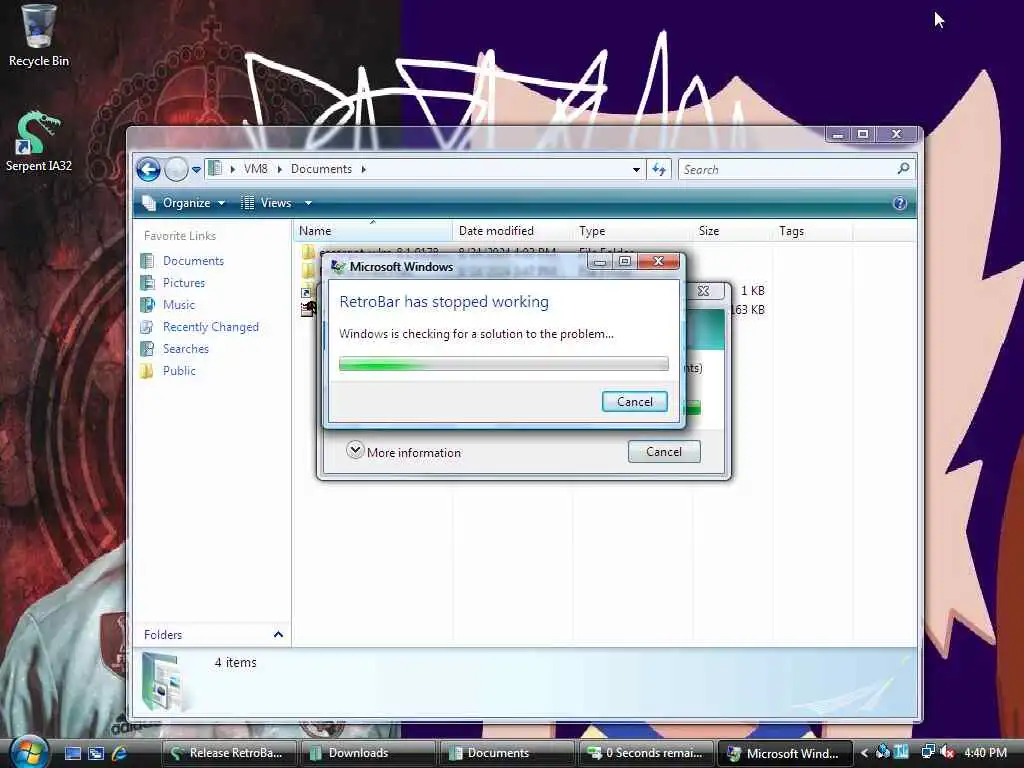Click the Pictures icon in Favorite Links
Screen dimensions: 1024x768
148,283
